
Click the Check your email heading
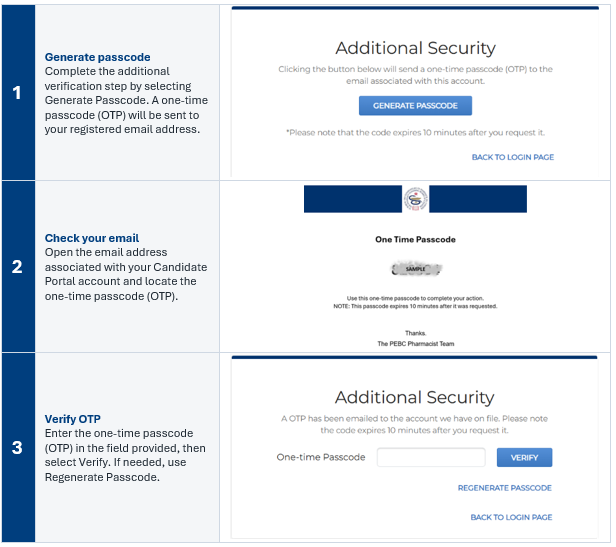92,238
